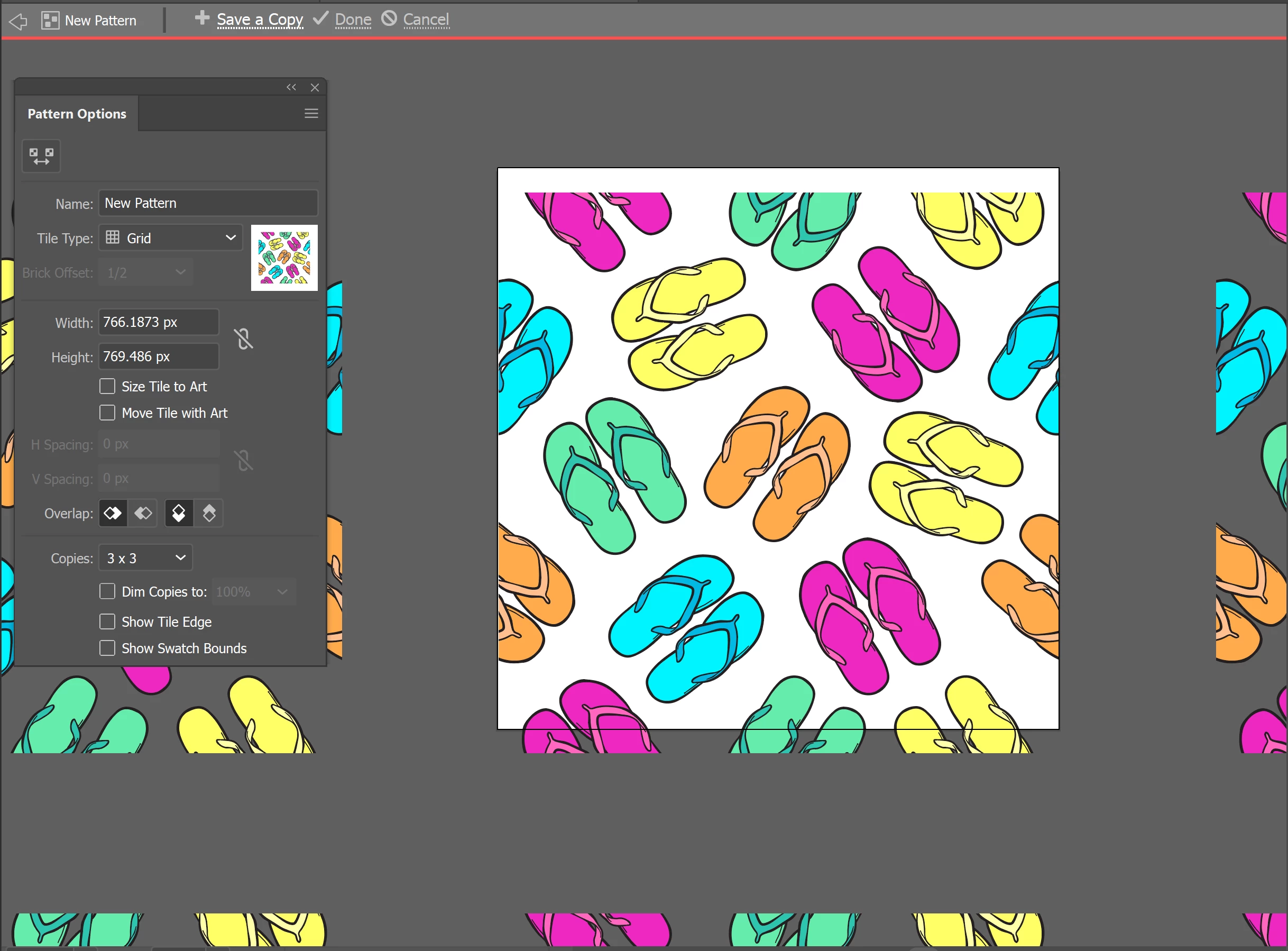Image resolution: width=1288 pixels, height=951 pixels.
Task: Click the Name field containing New Pattern
Action: [208, 203]
